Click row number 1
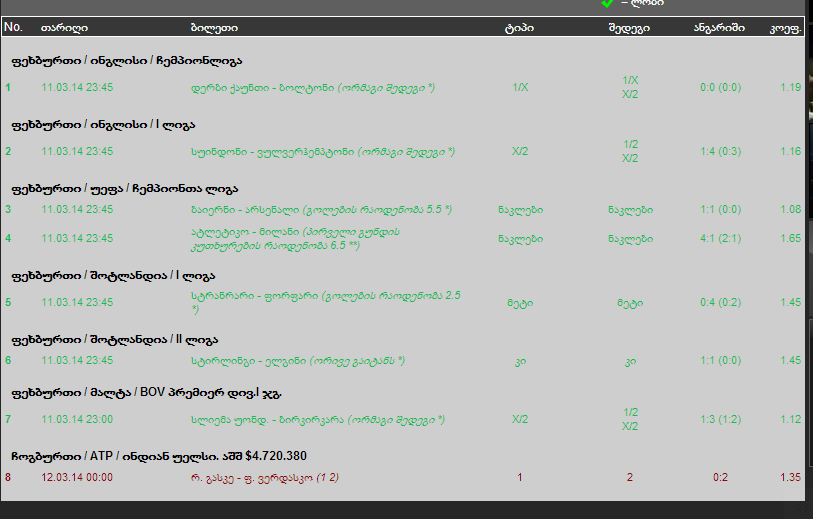Viewport: 813px width, 519px height. (8, 88)
